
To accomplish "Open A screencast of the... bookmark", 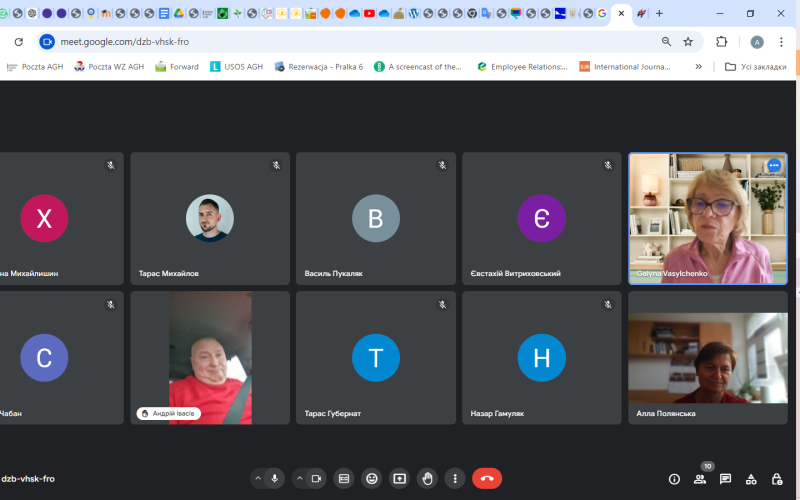I will pos(418,67).
